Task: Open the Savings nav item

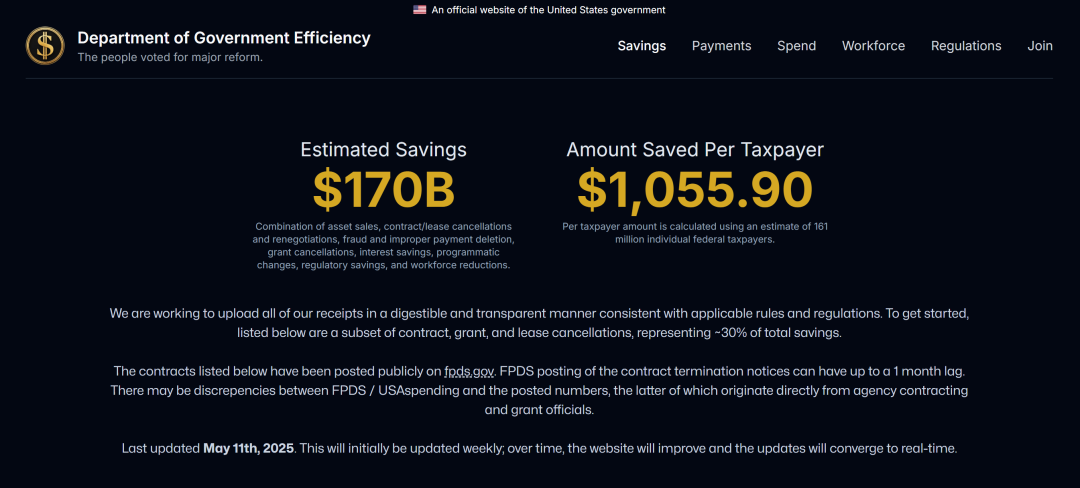Action: tap(641, 46)
